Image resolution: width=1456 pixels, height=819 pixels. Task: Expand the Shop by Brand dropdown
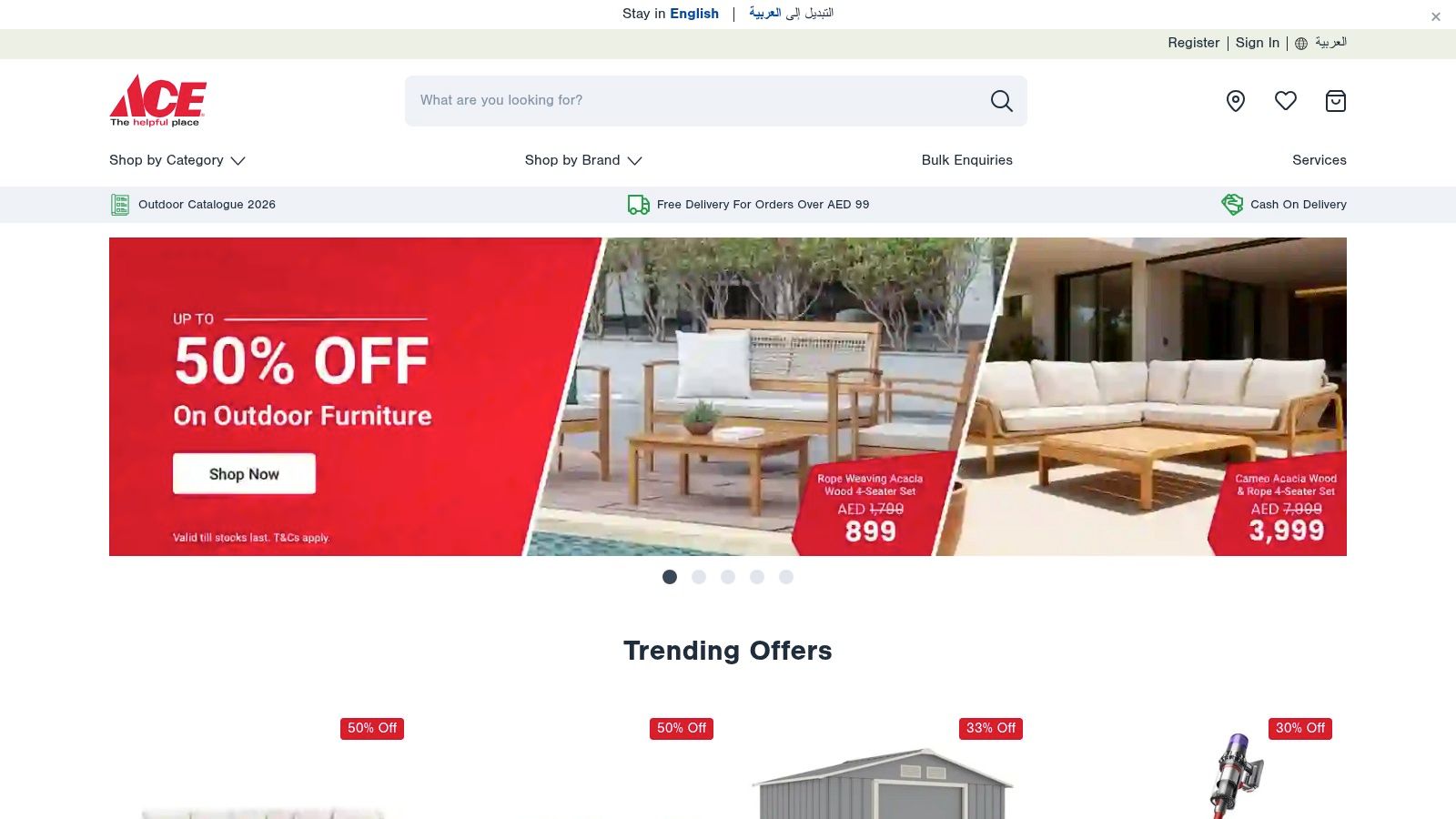(583, 160)
